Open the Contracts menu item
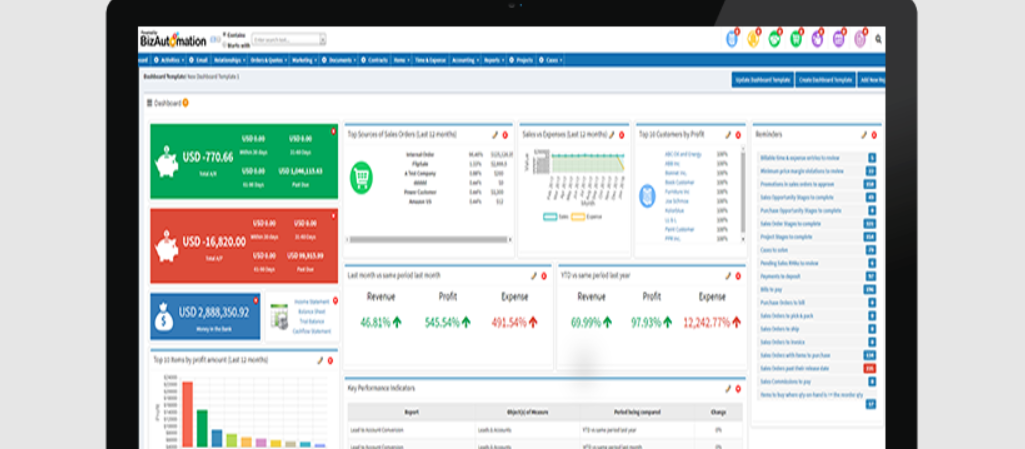Image resolution: width=1025 pixels, height=449 pixels. pos(375,59)
